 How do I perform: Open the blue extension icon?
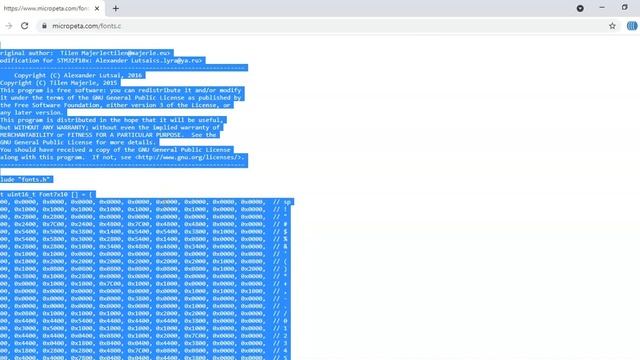click(x=632, y=26)
